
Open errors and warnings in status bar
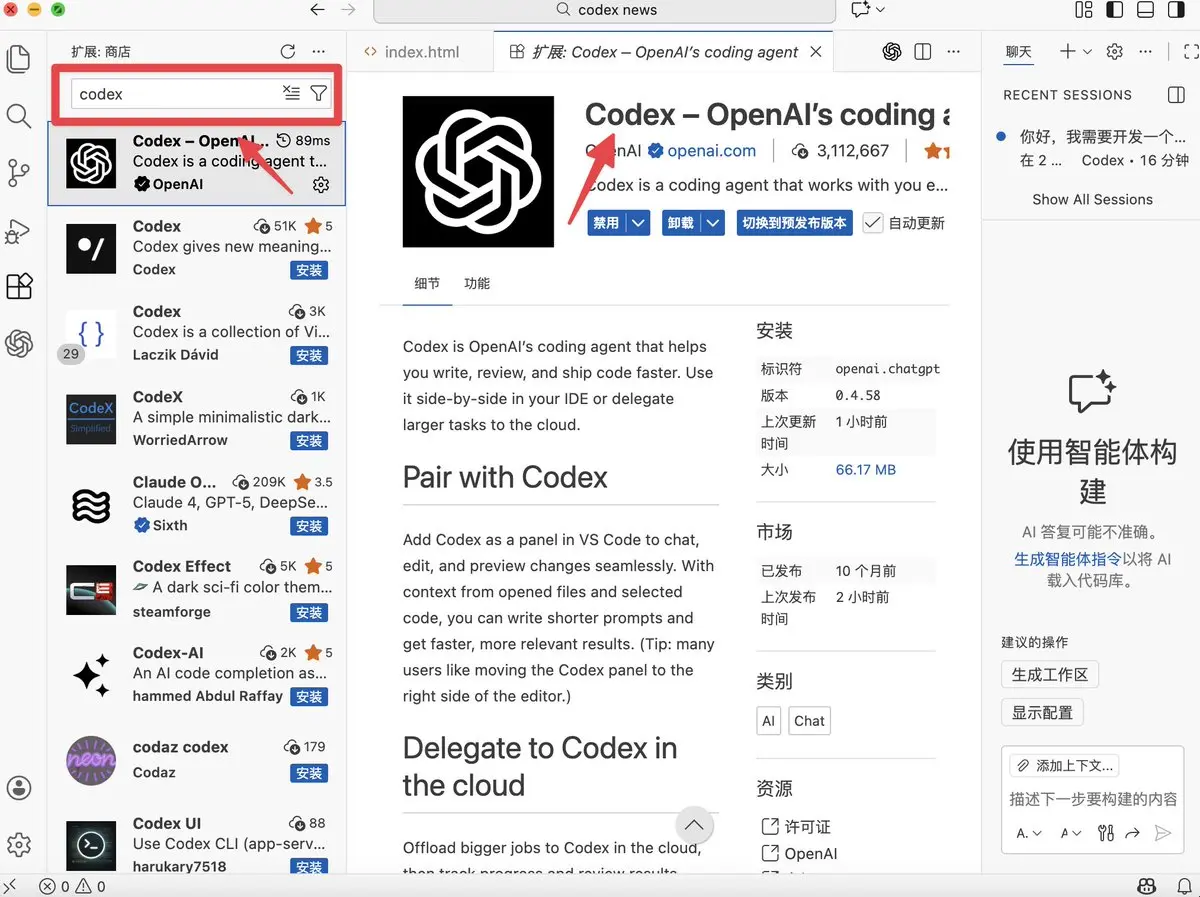click(72, 886)
